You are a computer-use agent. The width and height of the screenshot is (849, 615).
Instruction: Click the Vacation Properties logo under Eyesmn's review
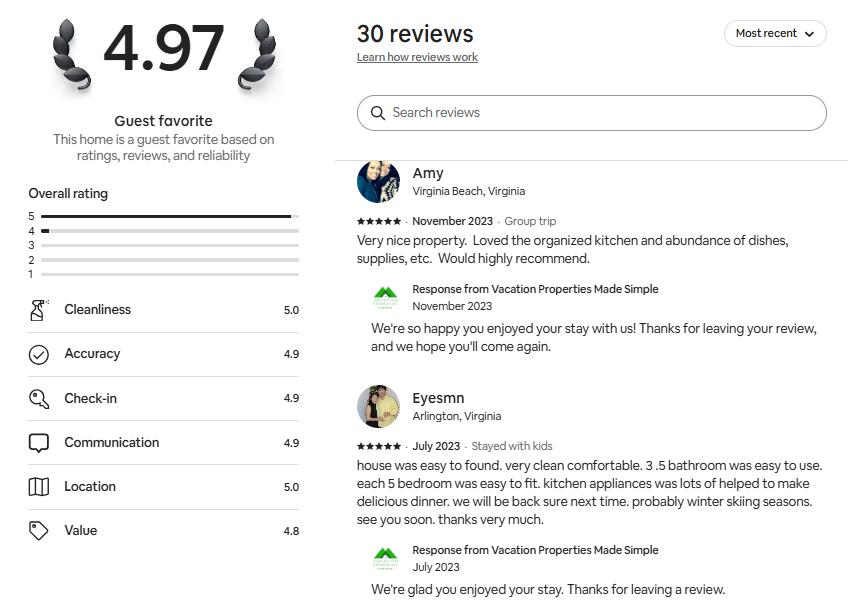pos(385,558)
